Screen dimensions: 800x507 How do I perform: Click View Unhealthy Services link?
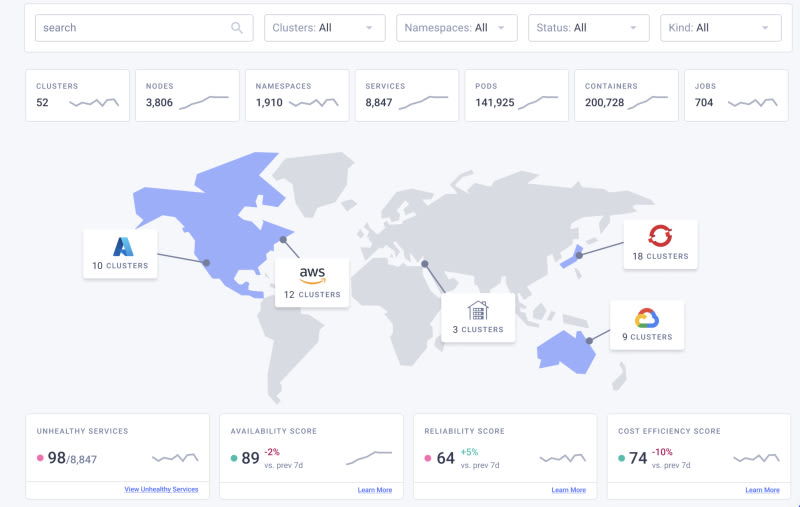pos(161,489)
